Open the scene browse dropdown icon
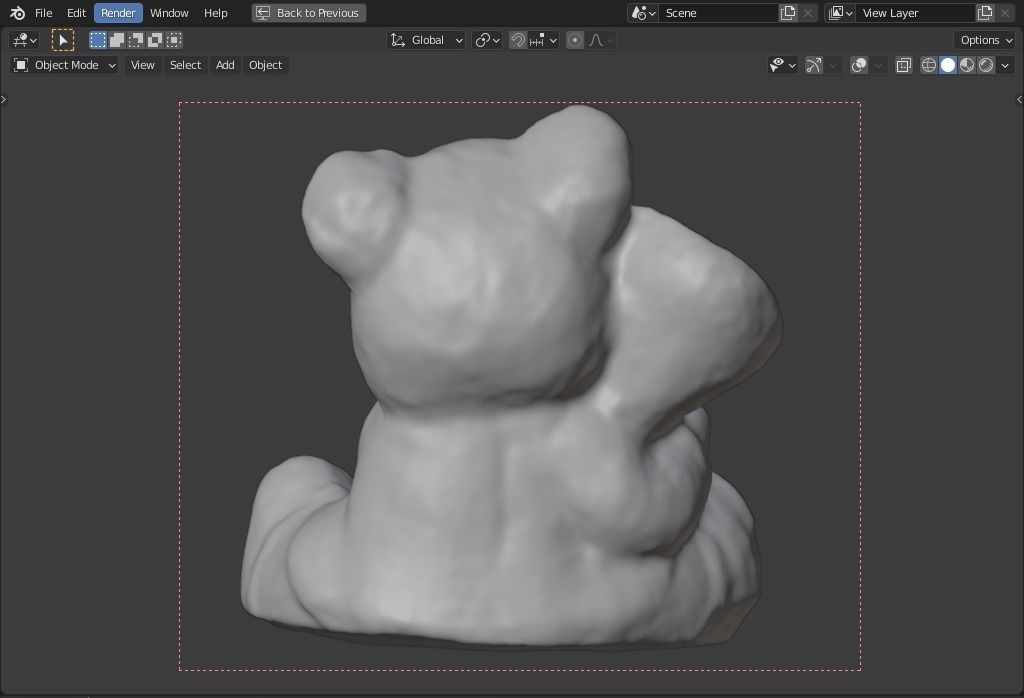The image size is (1024, 698). click(643, 13)
